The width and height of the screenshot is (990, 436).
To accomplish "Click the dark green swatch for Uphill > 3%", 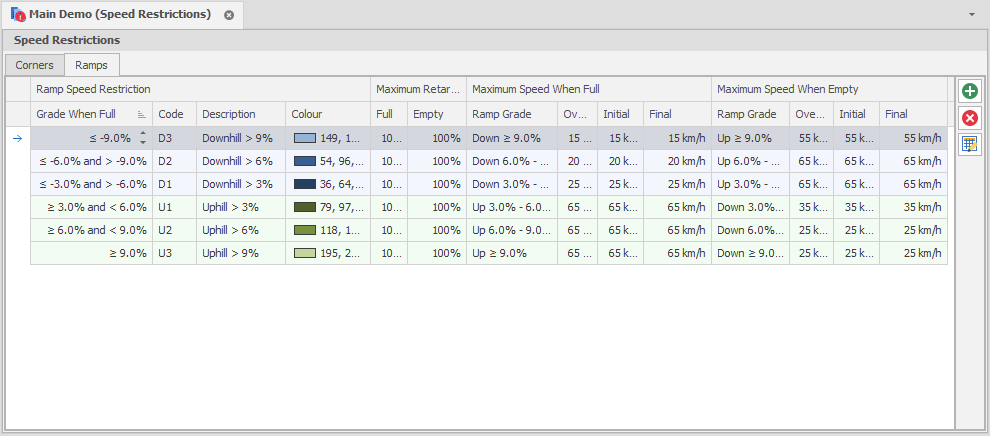I will 304,207.
